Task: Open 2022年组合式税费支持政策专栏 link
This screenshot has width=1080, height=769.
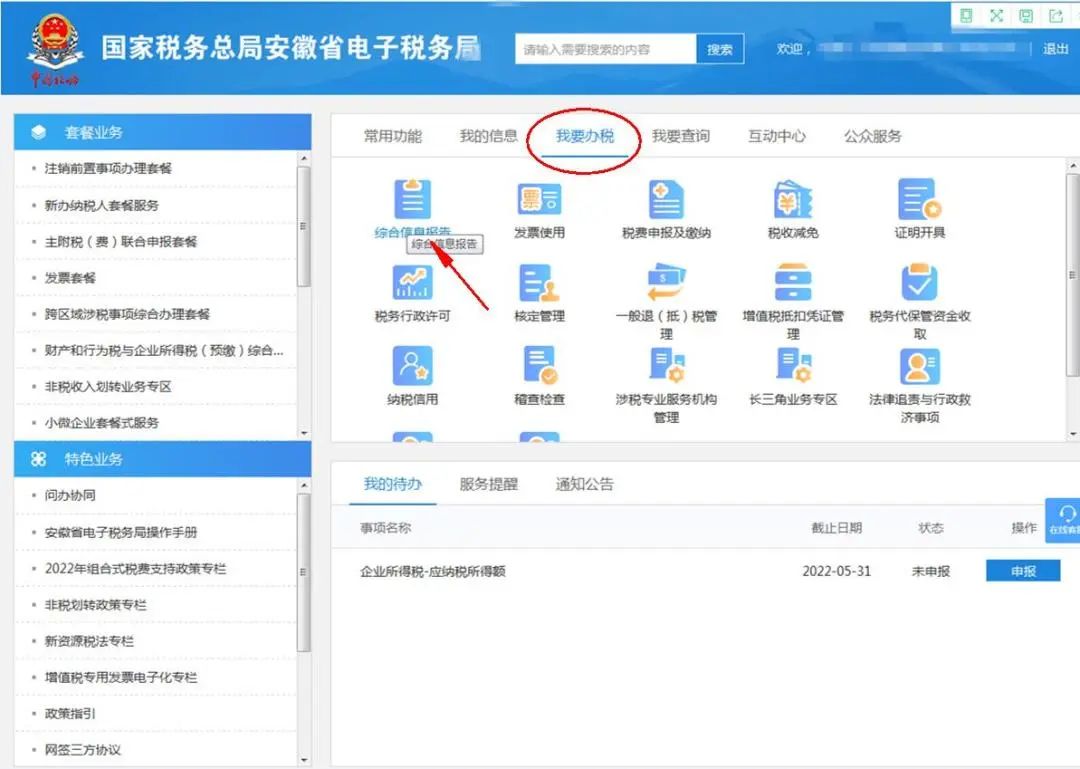Action: click(136, 568)
